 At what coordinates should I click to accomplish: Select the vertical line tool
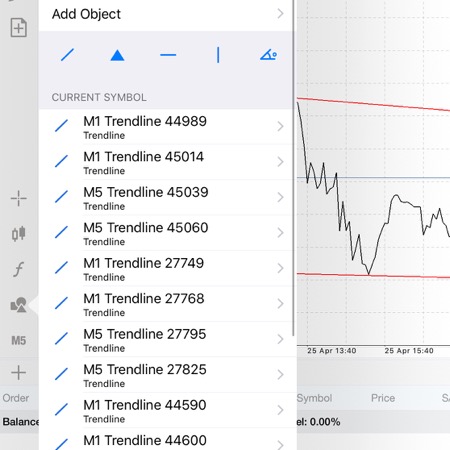point(218,55)
